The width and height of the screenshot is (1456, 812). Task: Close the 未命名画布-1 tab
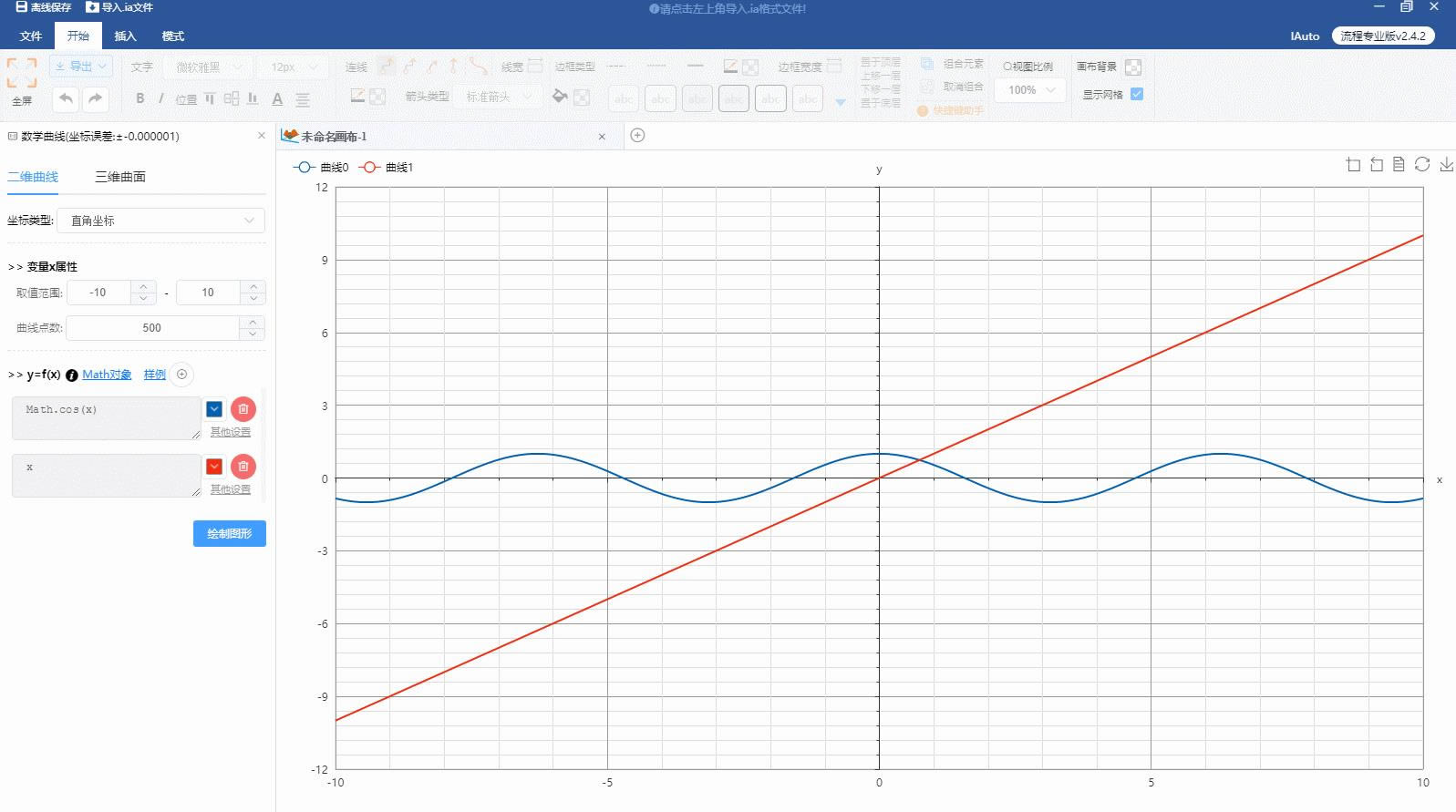point(602,137)
